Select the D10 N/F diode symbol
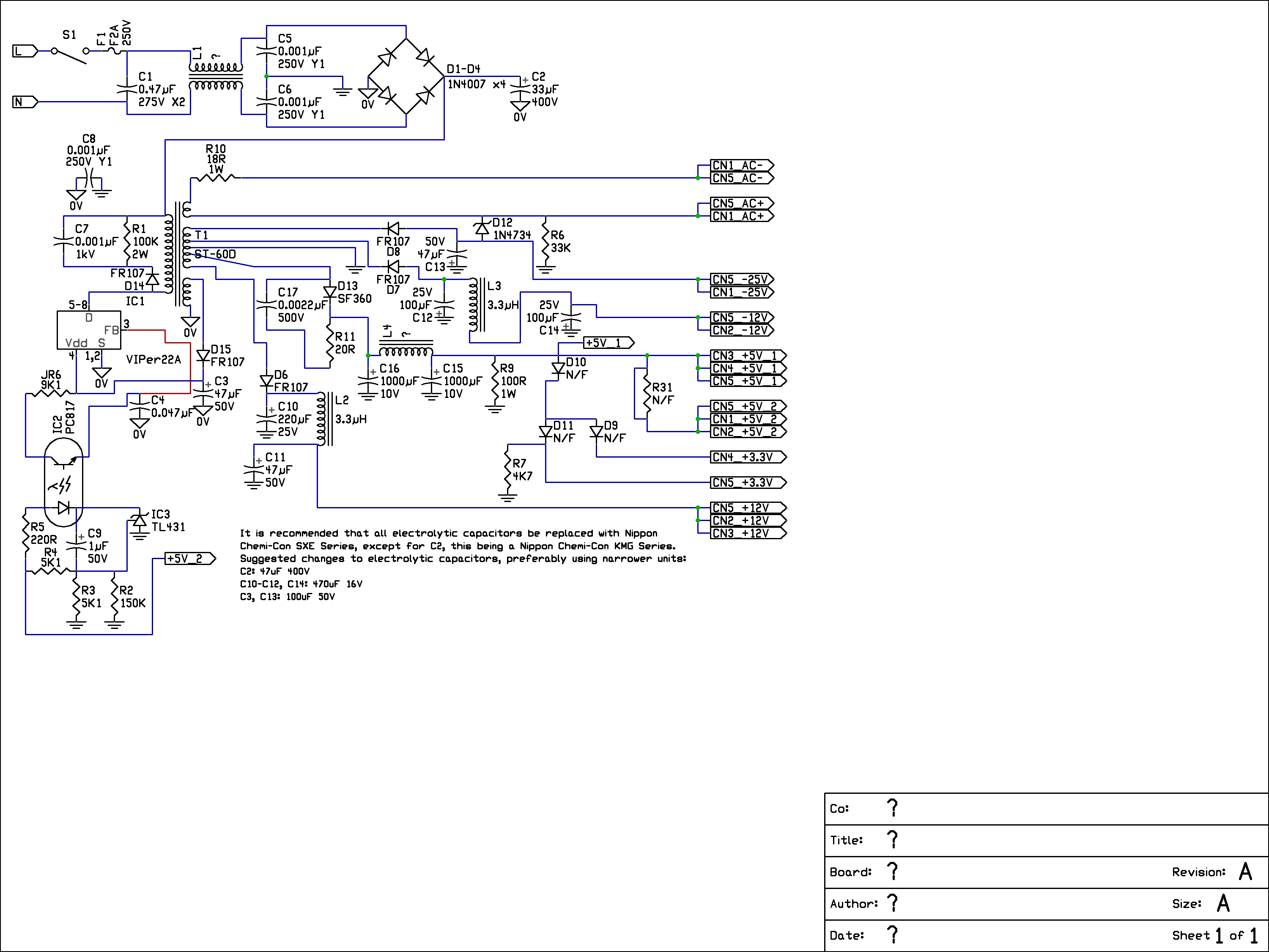Viewport: 1269px width, 952px height. click(x=558, y=368)
